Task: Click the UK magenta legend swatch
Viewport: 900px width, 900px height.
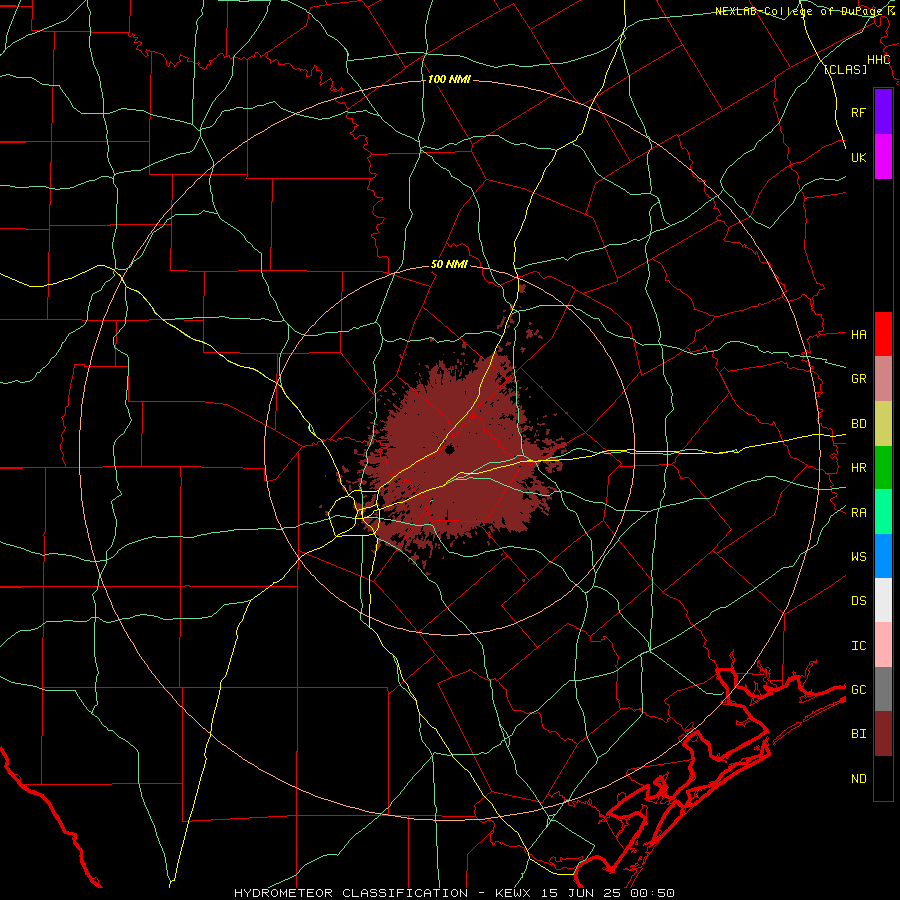Action: 883,157
